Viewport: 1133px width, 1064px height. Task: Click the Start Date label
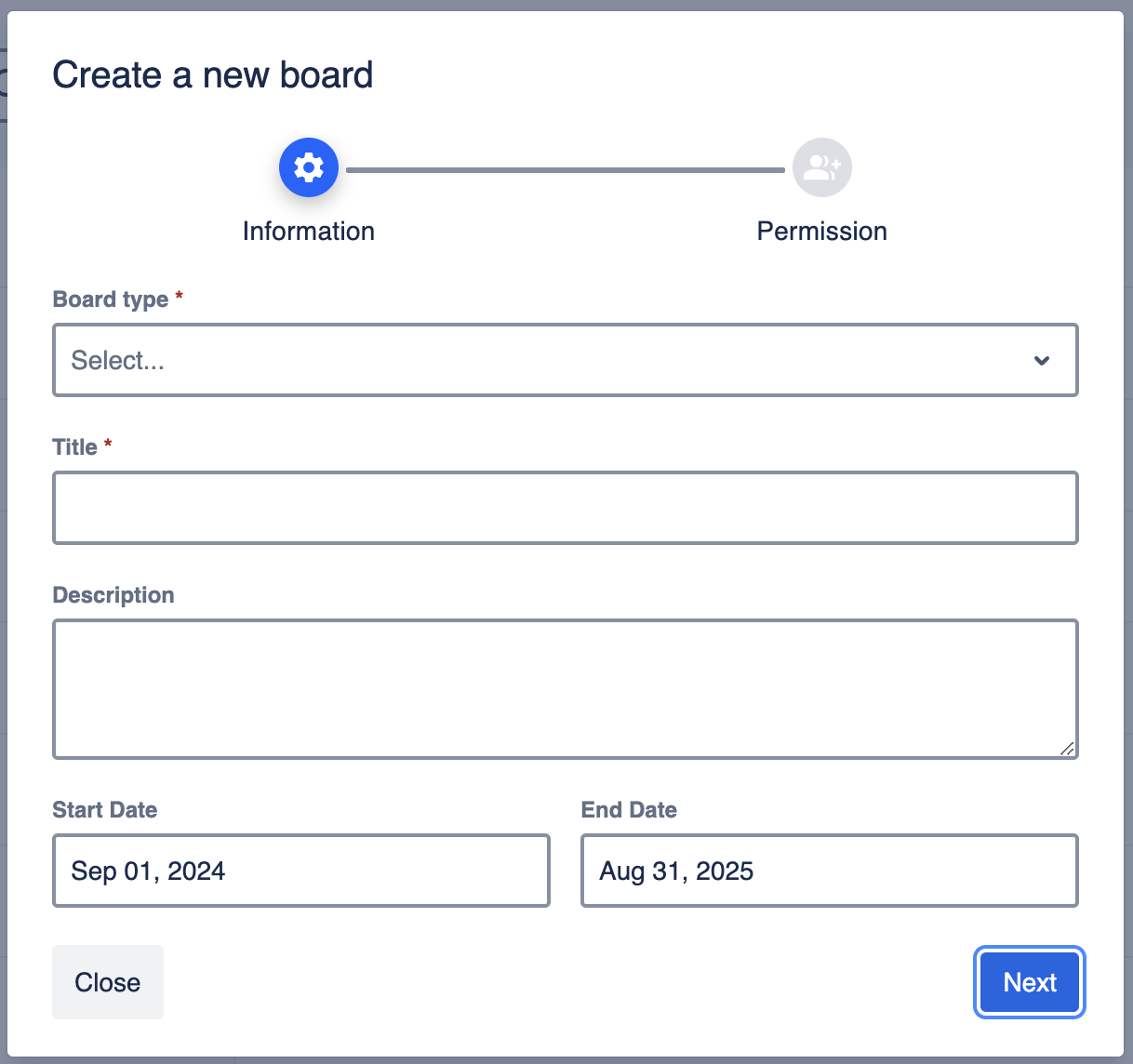tap(105, 810)
